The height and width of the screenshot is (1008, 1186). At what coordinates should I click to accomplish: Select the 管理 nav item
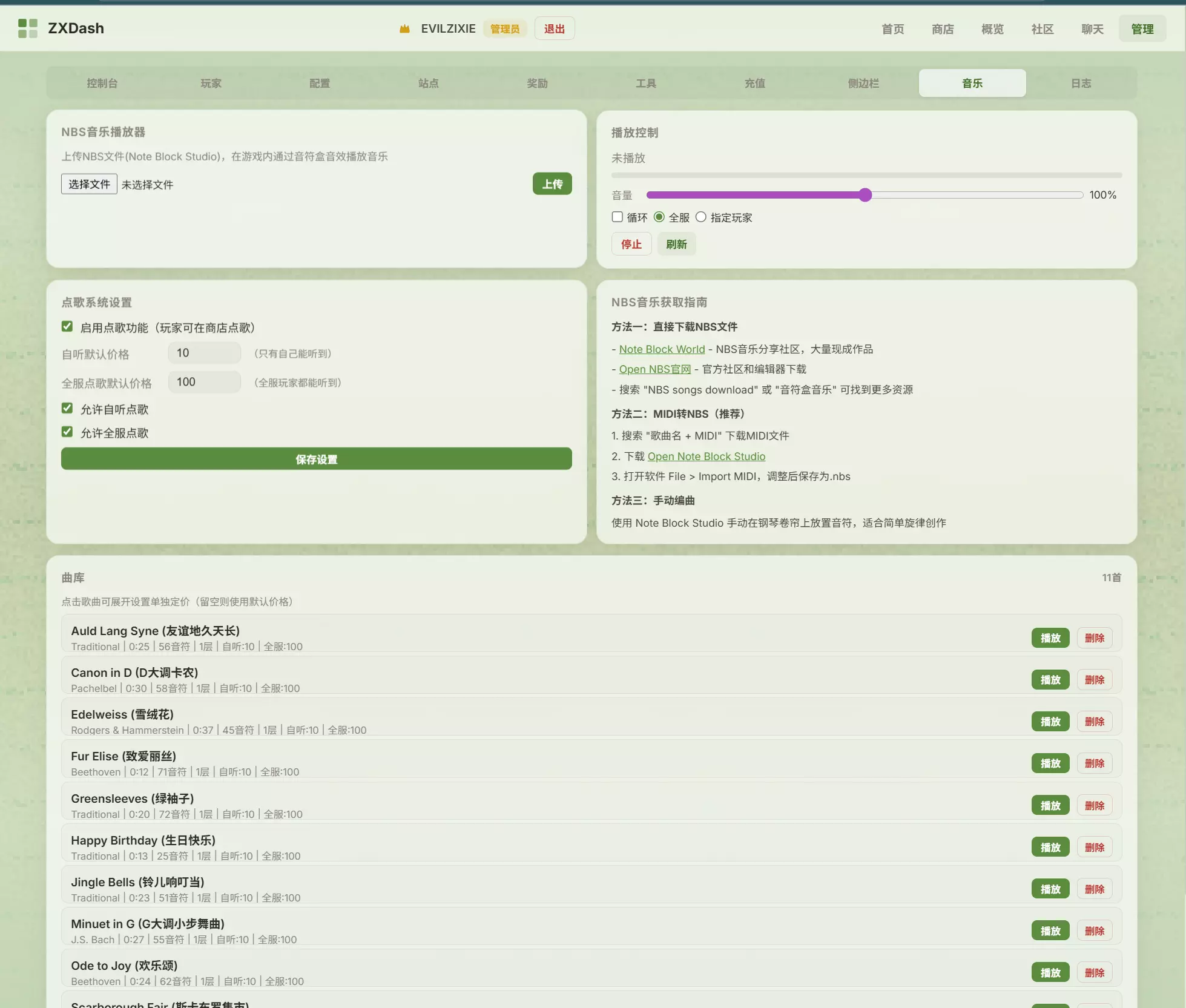[1142, 29]
